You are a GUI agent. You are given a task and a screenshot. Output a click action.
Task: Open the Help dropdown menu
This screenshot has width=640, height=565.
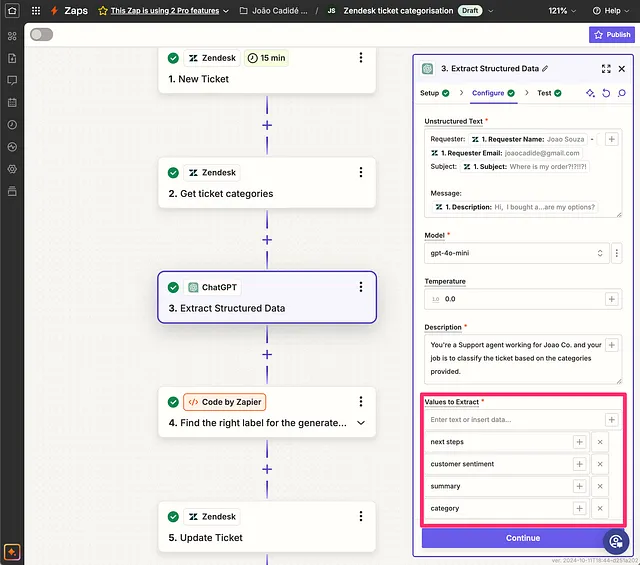(x=611, y=11)
